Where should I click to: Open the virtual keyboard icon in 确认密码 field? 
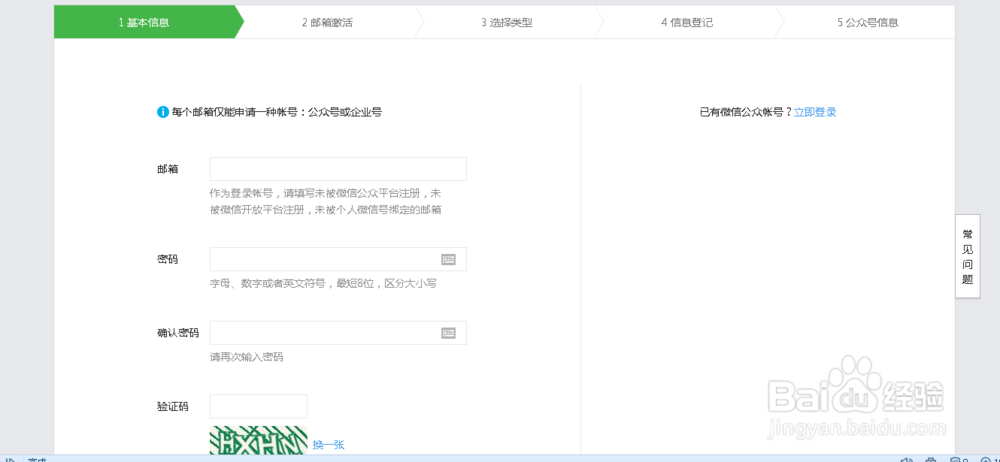[x=448, y=333]
